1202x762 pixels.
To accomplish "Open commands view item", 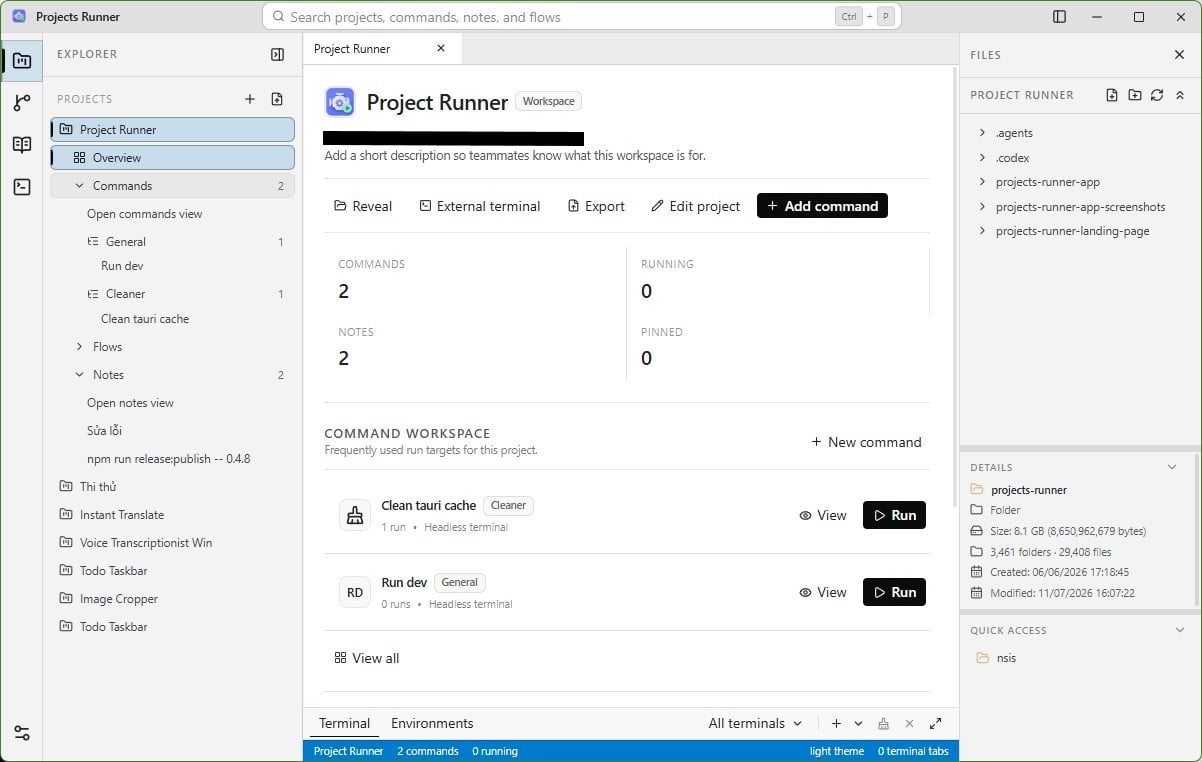I will tap(145, 214).
